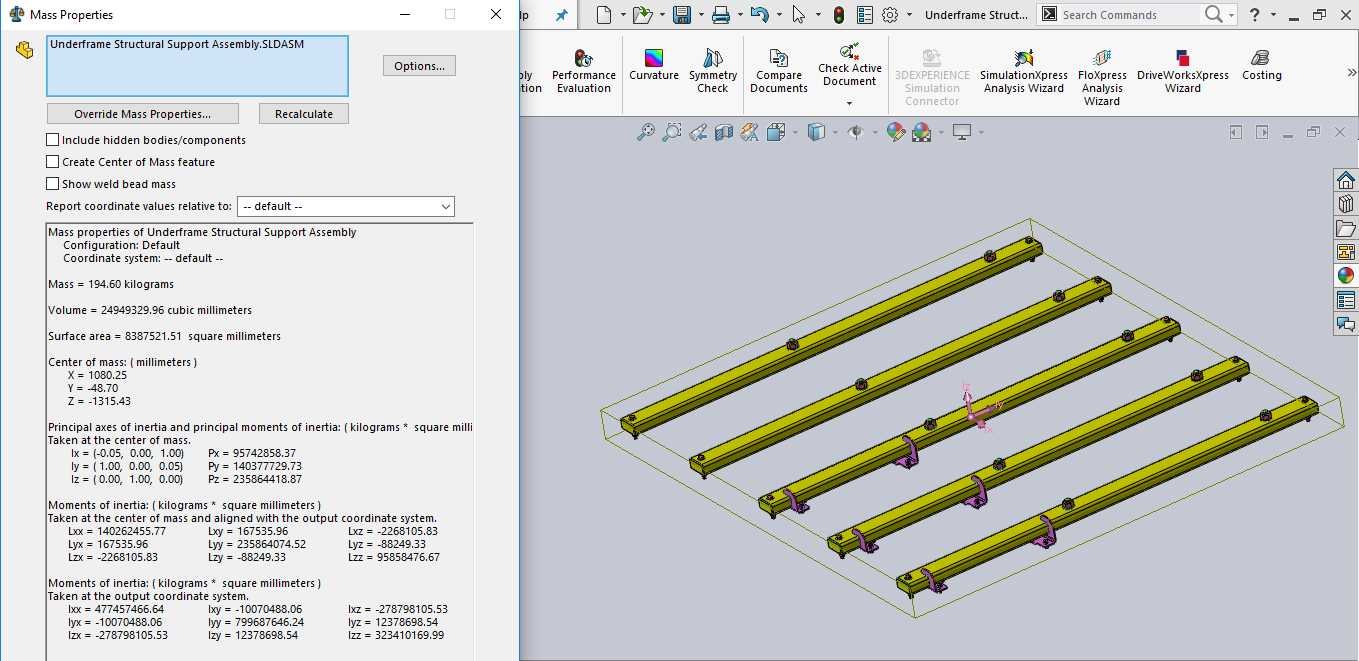1359x661 pixels.
Task: Tick the Create Center of Mass feature checkbox
Action: tap(53, 162)
